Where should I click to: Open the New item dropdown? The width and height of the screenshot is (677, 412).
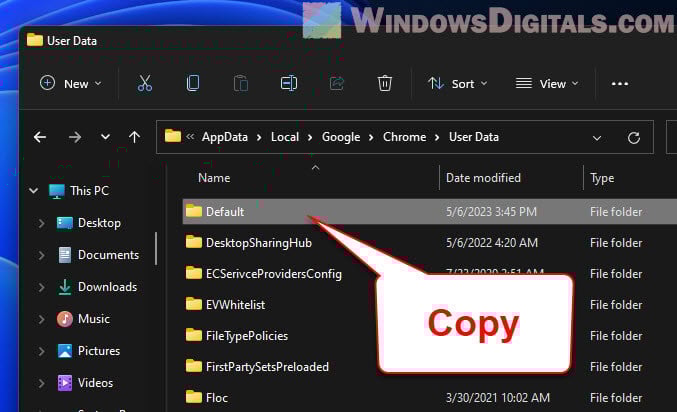[71, 83]
